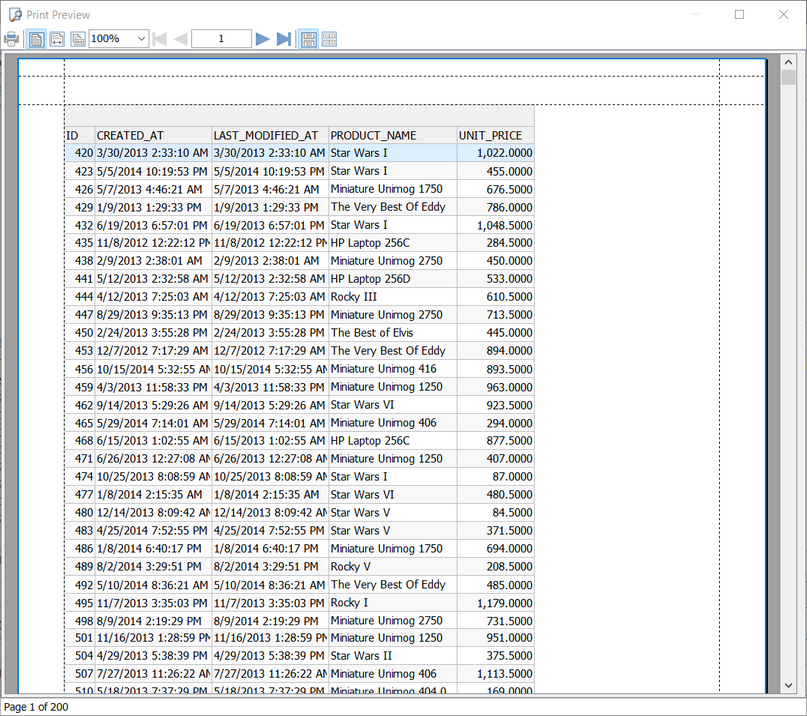The height and width of the screenshot is (716, 807).
Task: Click the vertical scrollbar down arrow
Action: pos(788,684)
